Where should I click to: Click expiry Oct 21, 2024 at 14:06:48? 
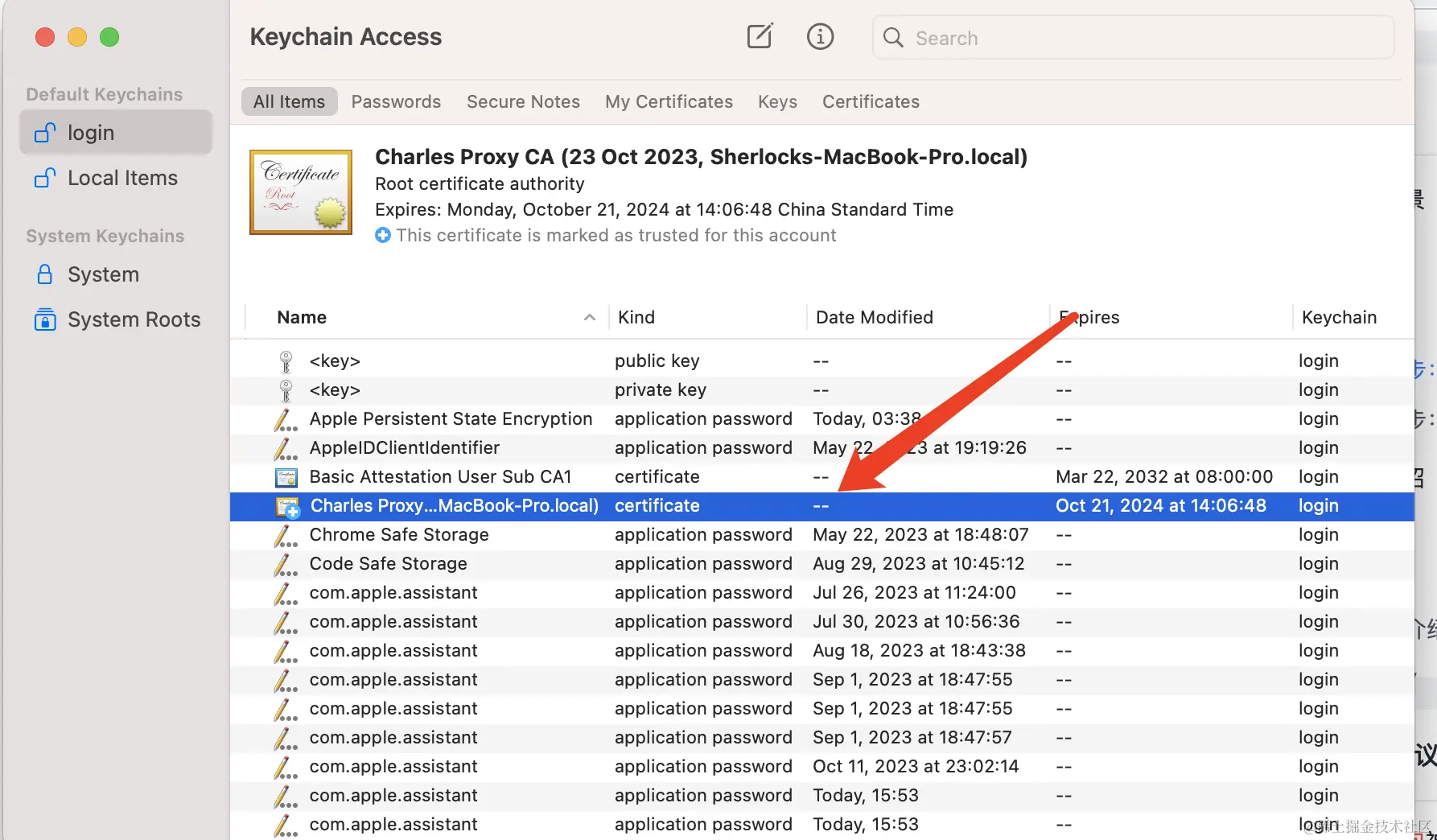[1161, 505]
